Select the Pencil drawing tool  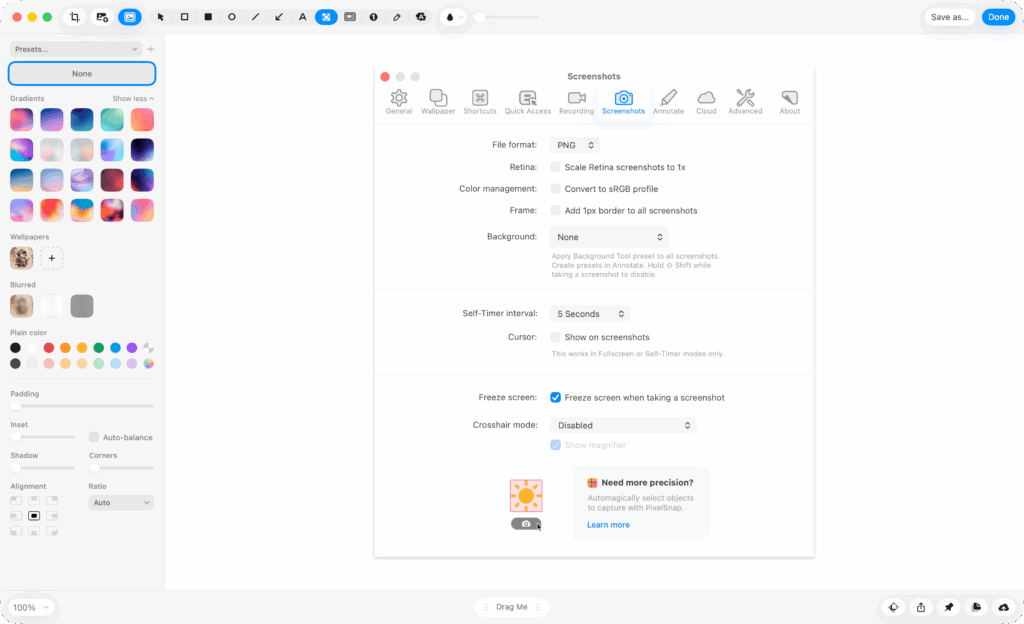pyautogui.click(x=397, y=17)
